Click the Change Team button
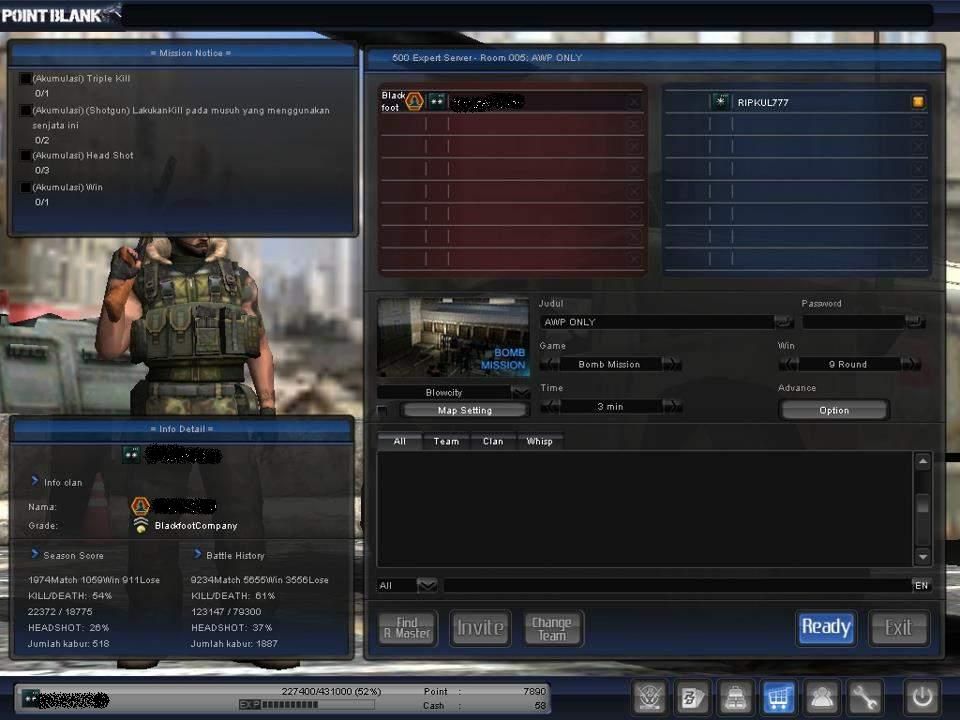 (x=553, y=628)
